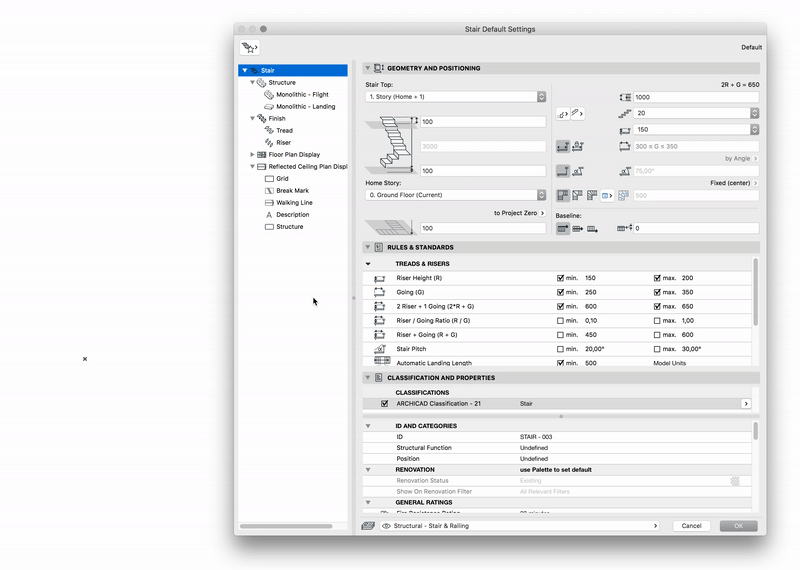Viewport: 800px width, 570px height.
Task: Open the 'to Project Zero' reference popup
Action: pyautogui.click(x=520, y=213)
